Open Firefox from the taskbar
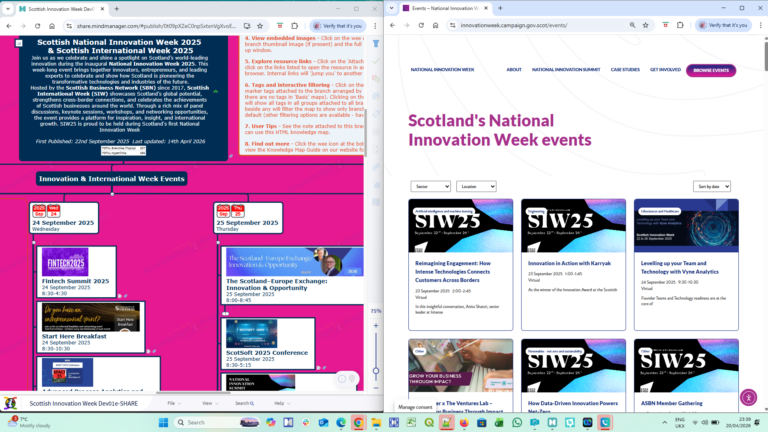The height and width of the screenshot is (432, 768). [464, 422]
